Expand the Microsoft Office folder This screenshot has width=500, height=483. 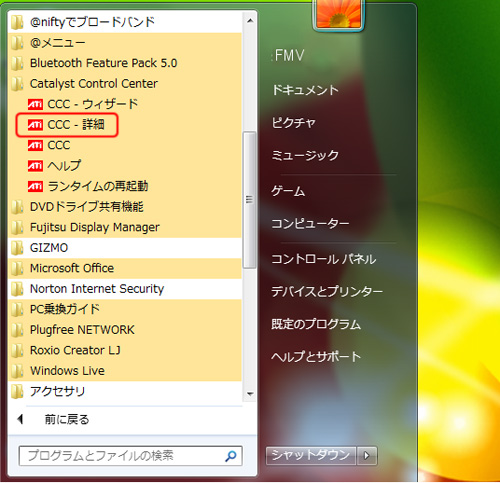click(125, 268)
